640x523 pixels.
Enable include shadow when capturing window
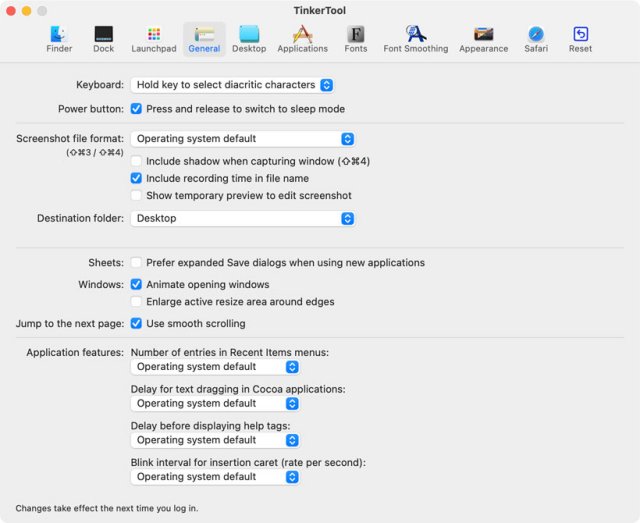pos(136,161)
